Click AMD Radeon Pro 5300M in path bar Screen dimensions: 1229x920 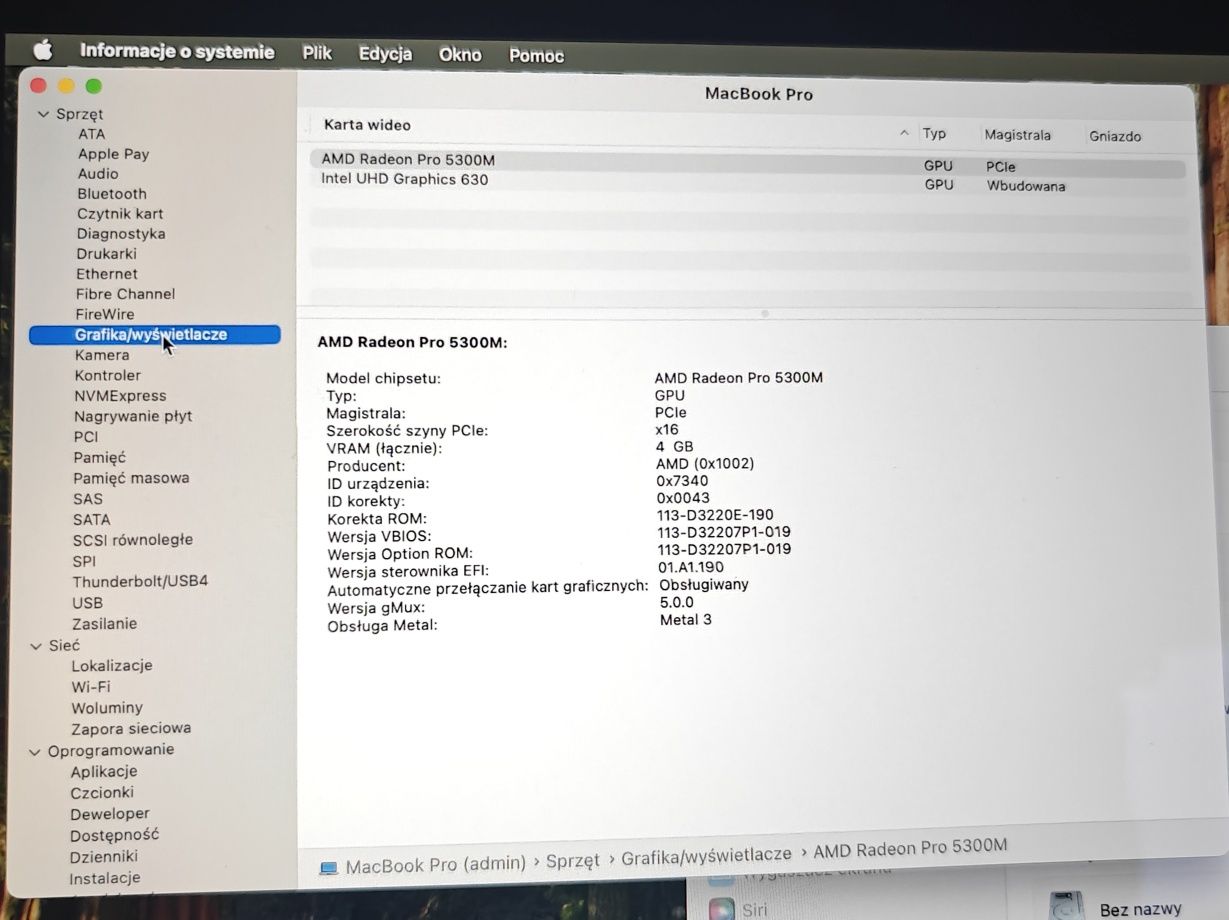tap(910, 849)
